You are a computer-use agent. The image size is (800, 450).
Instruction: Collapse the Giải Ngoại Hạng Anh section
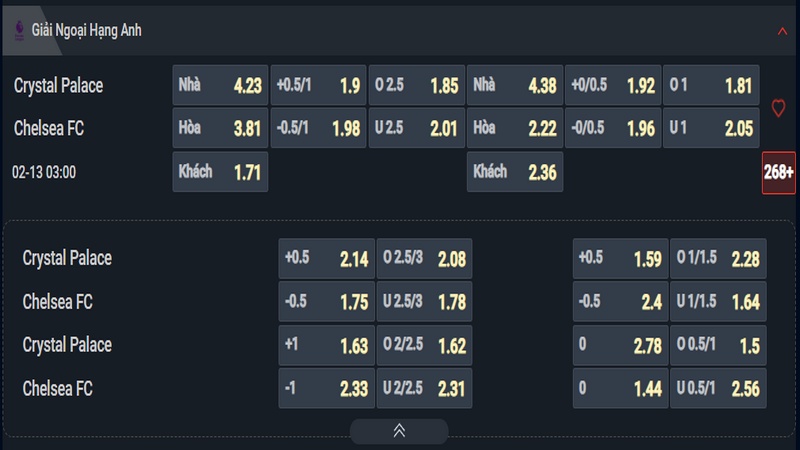pyautogui.click(x=782, y=31)
